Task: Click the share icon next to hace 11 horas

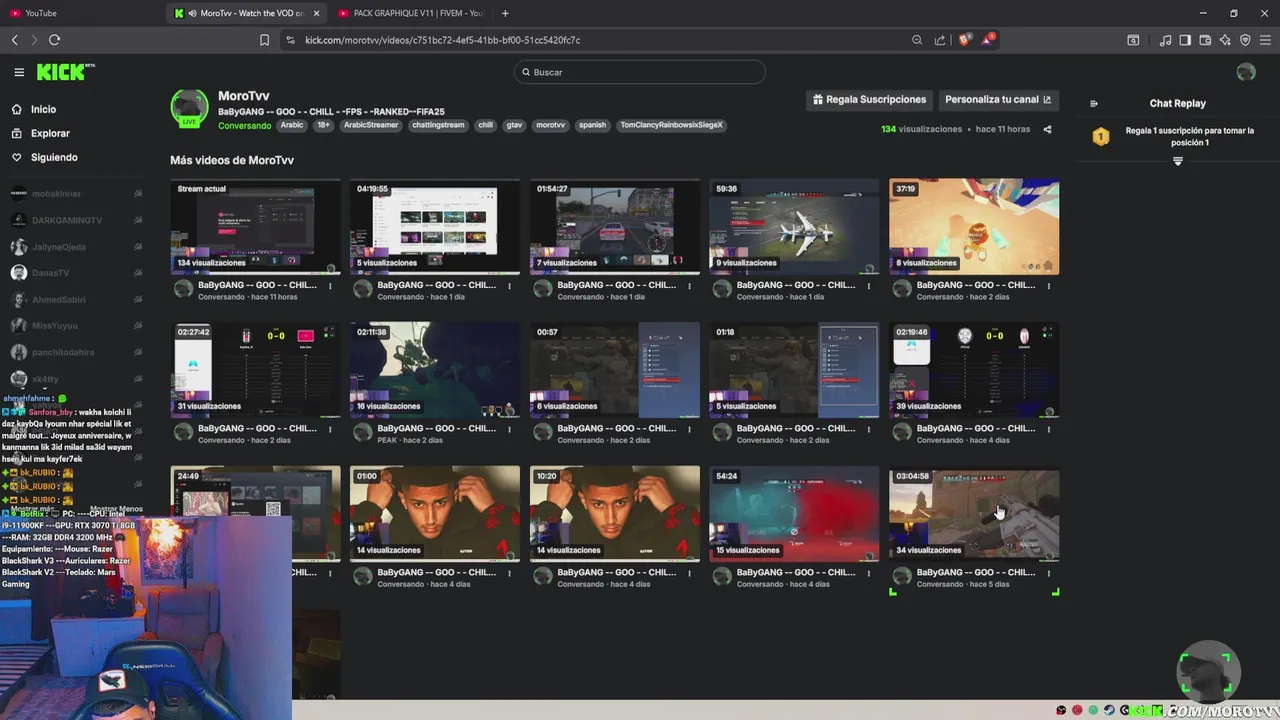Action: click(x=1047, y=129)
